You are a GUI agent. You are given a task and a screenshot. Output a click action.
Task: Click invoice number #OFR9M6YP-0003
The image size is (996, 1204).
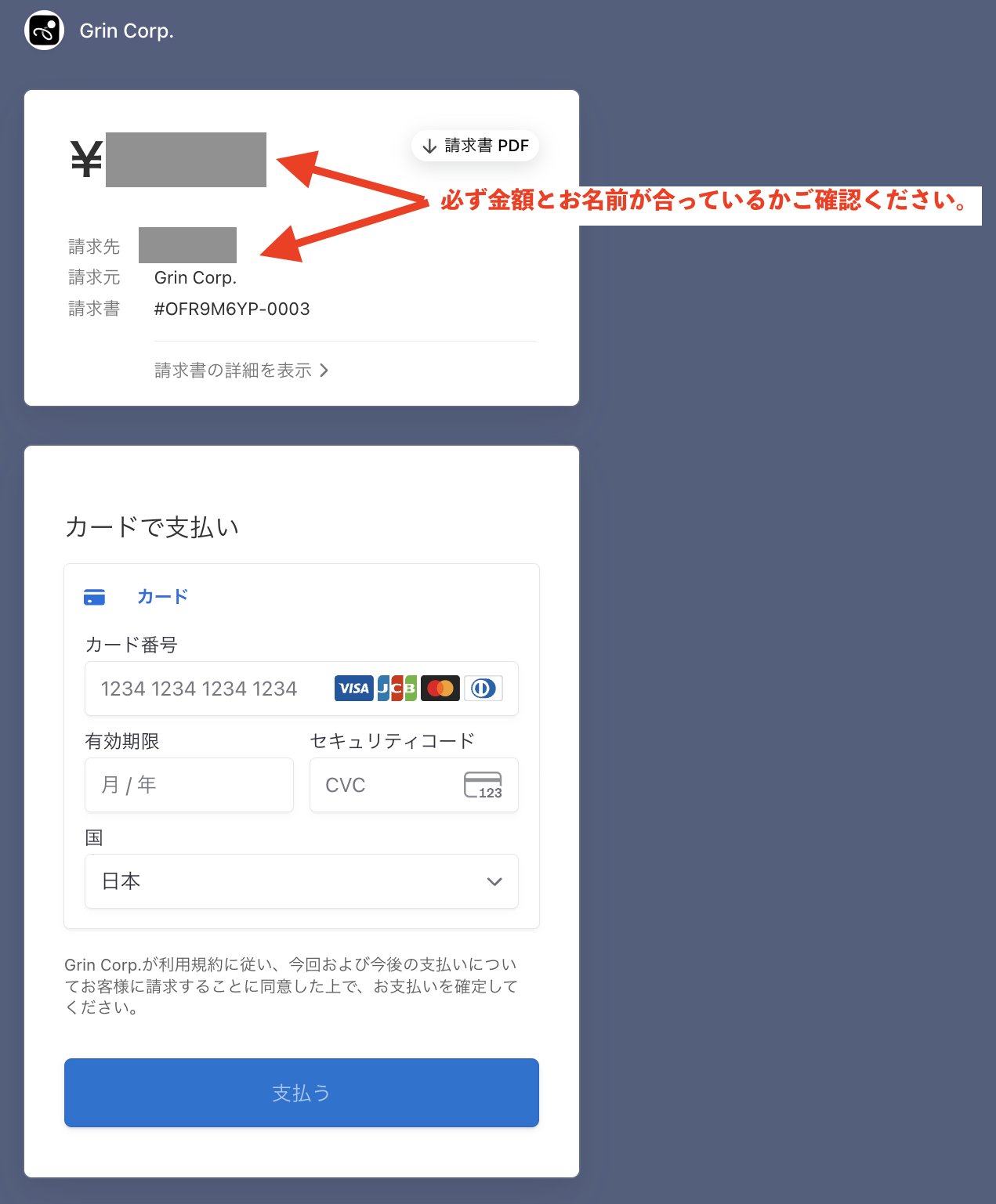232,309
